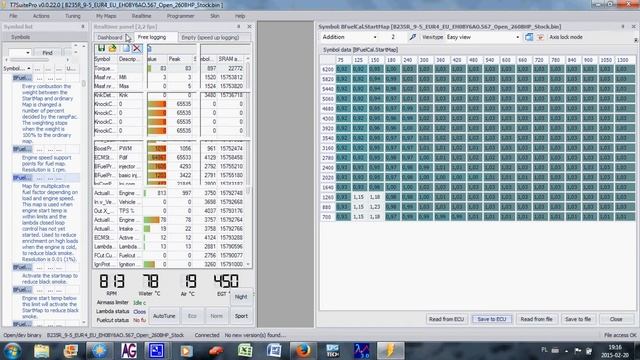The height and width of the screenshot is (360, 640).
Task: Select the Norm mode button
Action: click(x=216, y=316)
